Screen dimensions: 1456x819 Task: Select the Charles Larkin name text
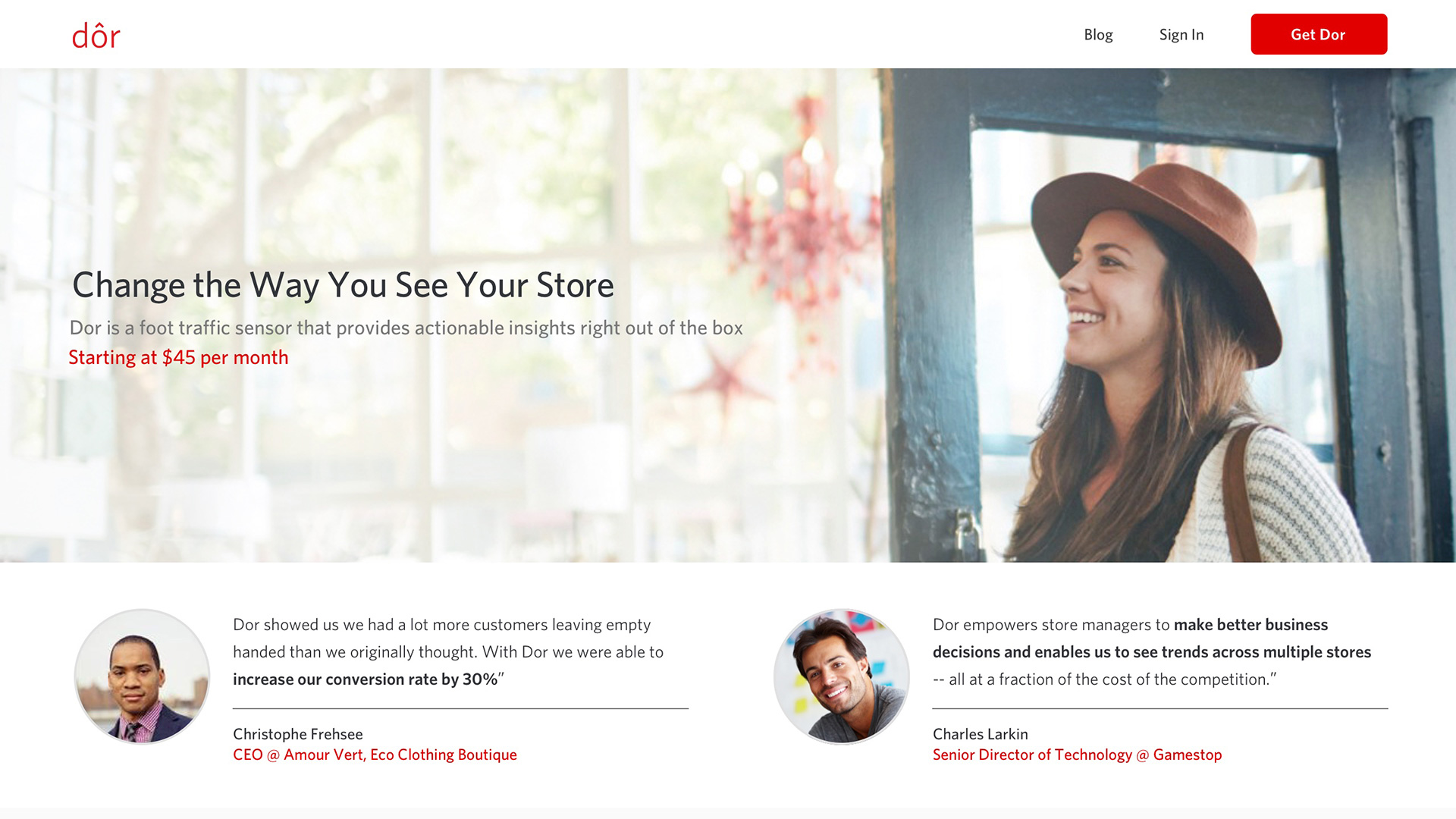pos(980,734)
